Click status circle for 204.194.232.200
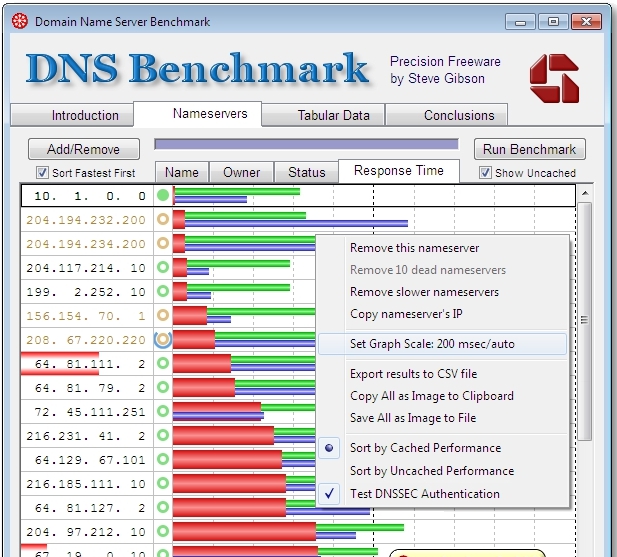 [163, 219]
